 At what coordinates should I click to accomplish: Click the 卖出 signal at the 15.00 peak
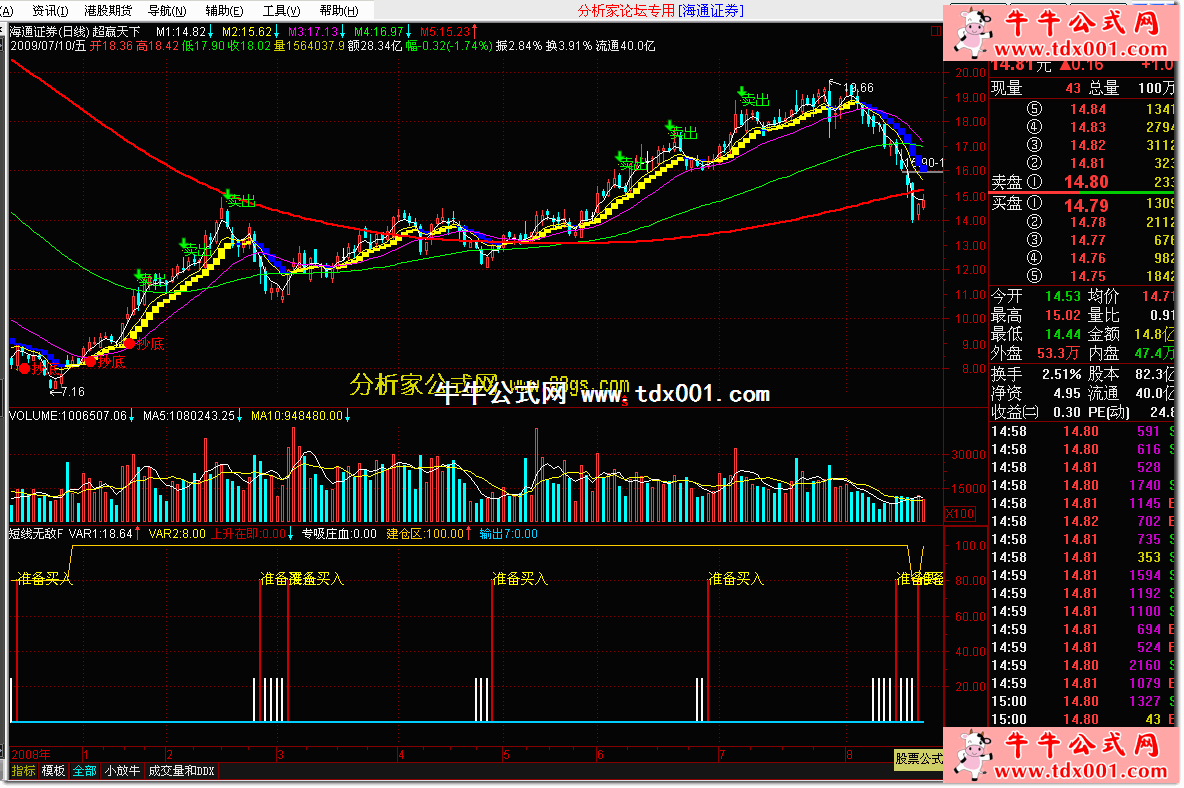point(240,200)
